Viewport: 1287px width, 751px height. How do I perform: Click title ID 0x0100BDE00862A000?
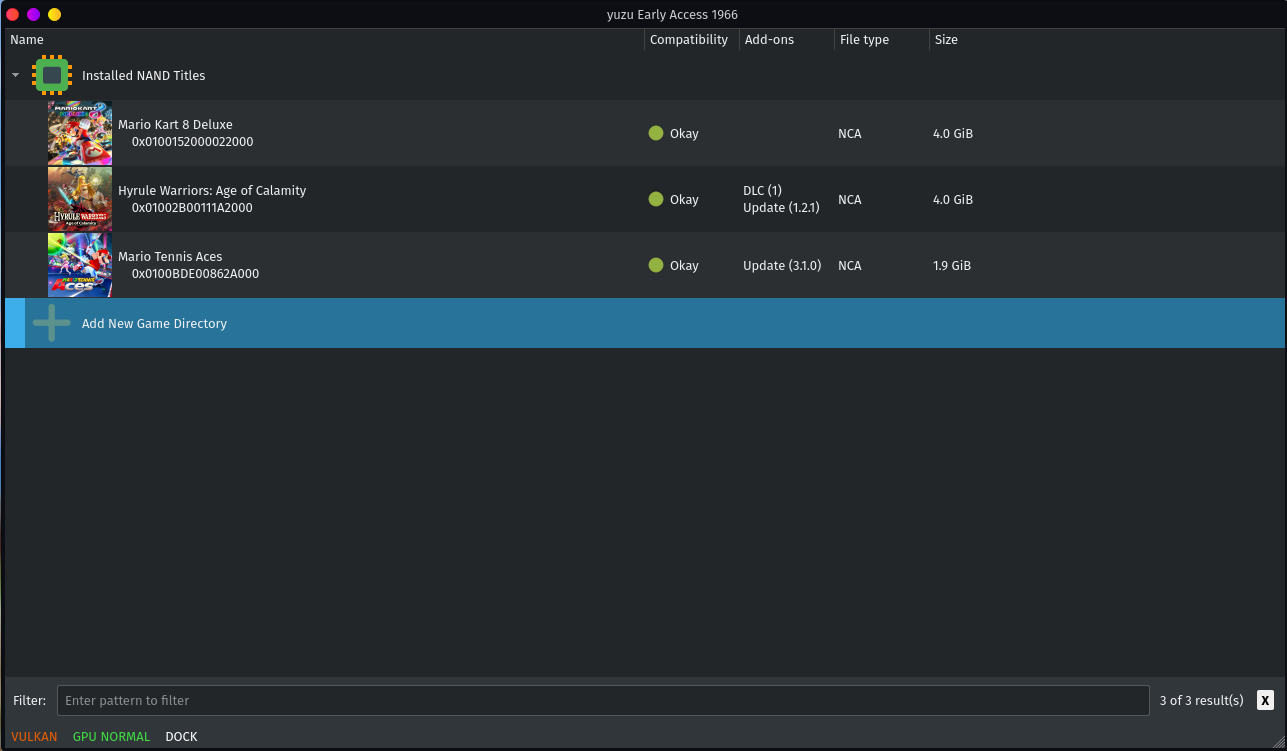coord(195,274)
